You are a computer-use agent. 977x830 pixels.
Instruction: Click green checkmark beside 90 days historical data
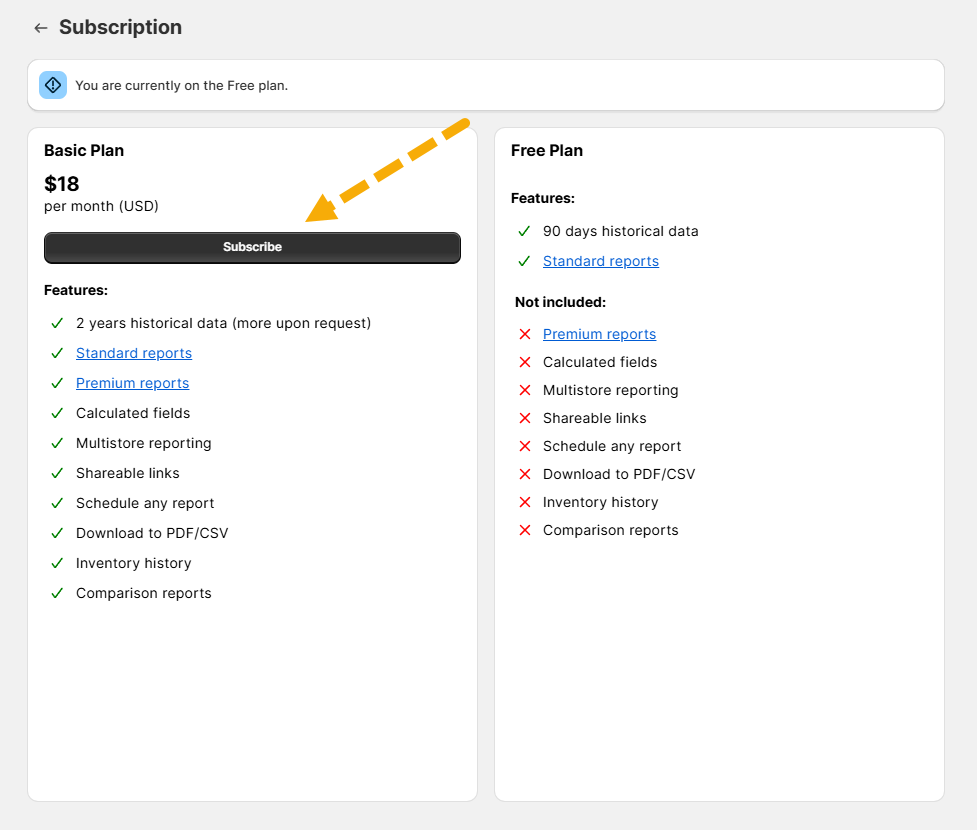pyautogui.click(x=524, y=231)
